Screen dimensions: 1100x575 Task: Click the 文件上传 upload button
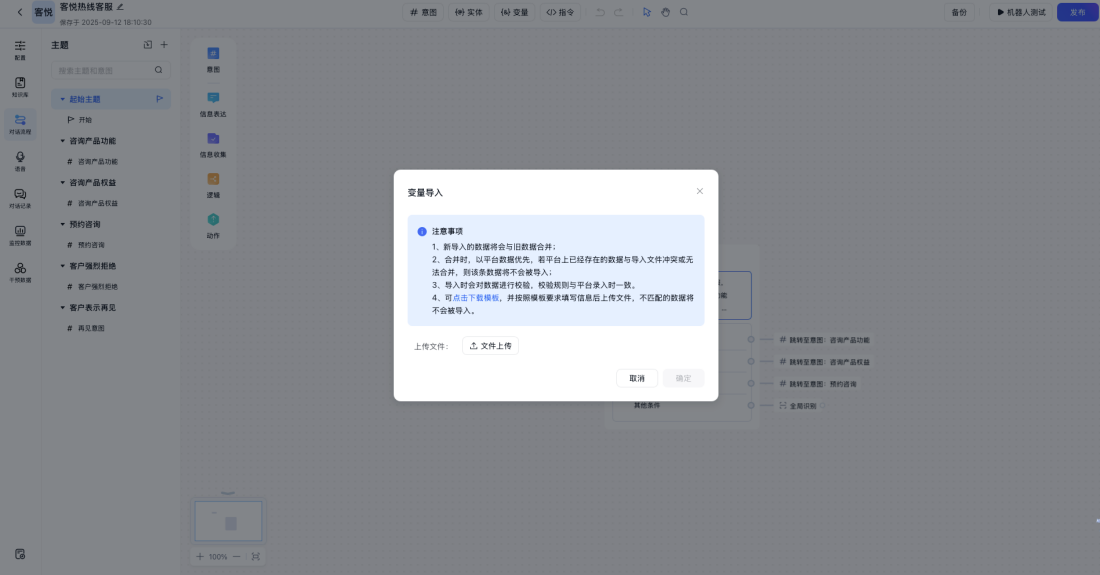click(490, 346)
